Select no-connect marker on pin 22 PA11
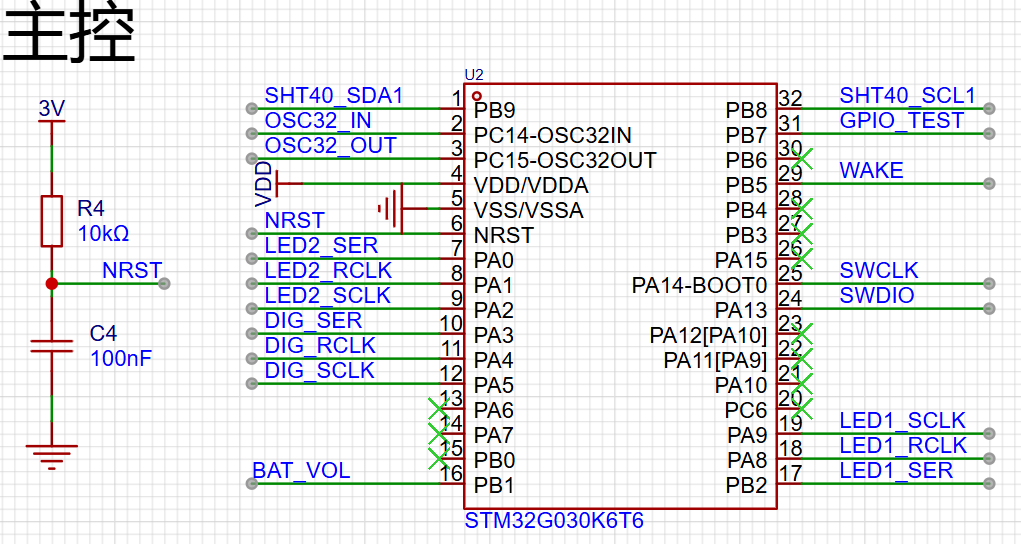The image size is (1021, 544). [803, 358]
